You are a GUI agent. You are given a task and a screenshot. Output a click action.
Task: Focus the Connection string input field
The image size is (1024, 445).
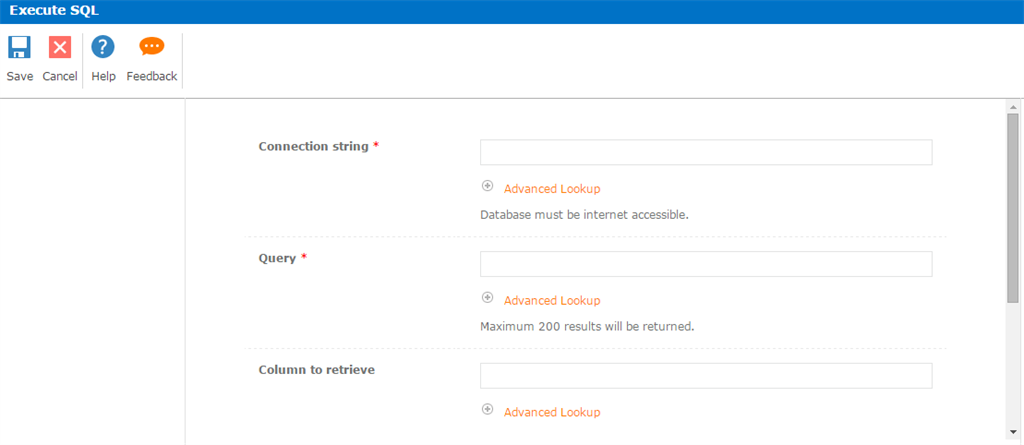click(706, 152)
